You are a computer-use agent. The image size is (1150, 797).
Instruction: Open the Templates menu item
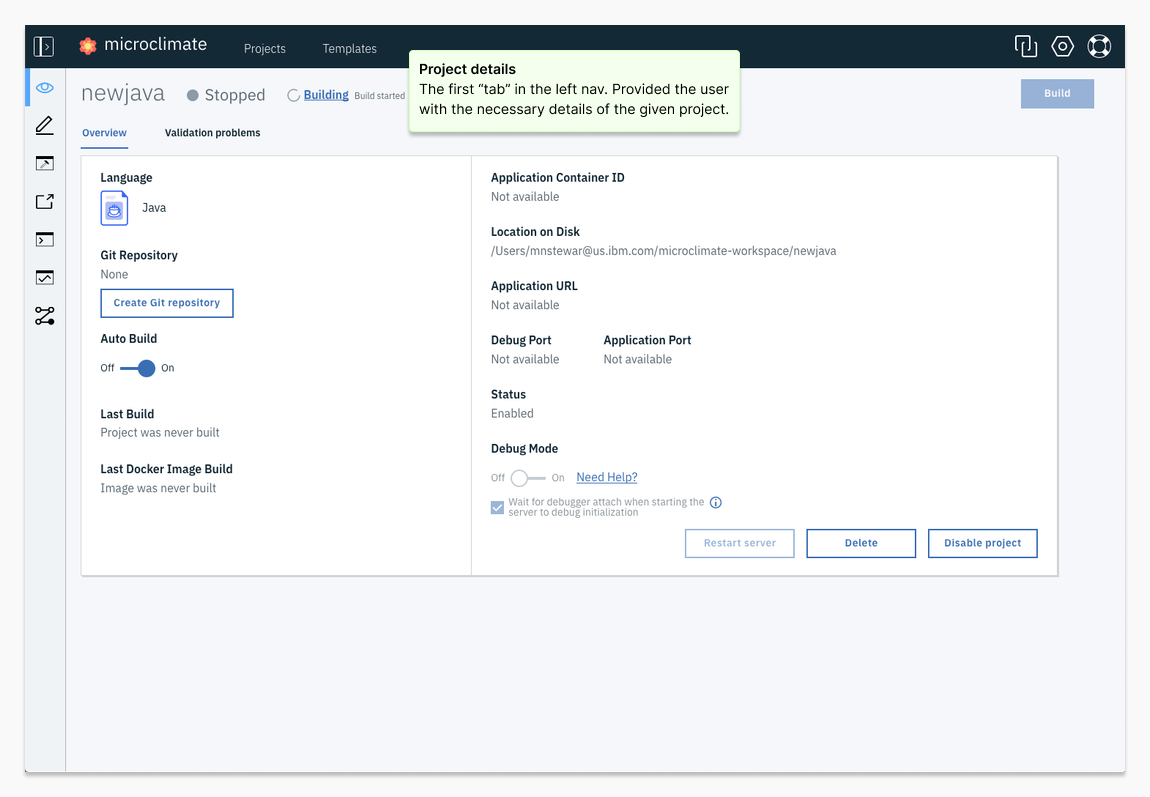click(x=349, y=49)
